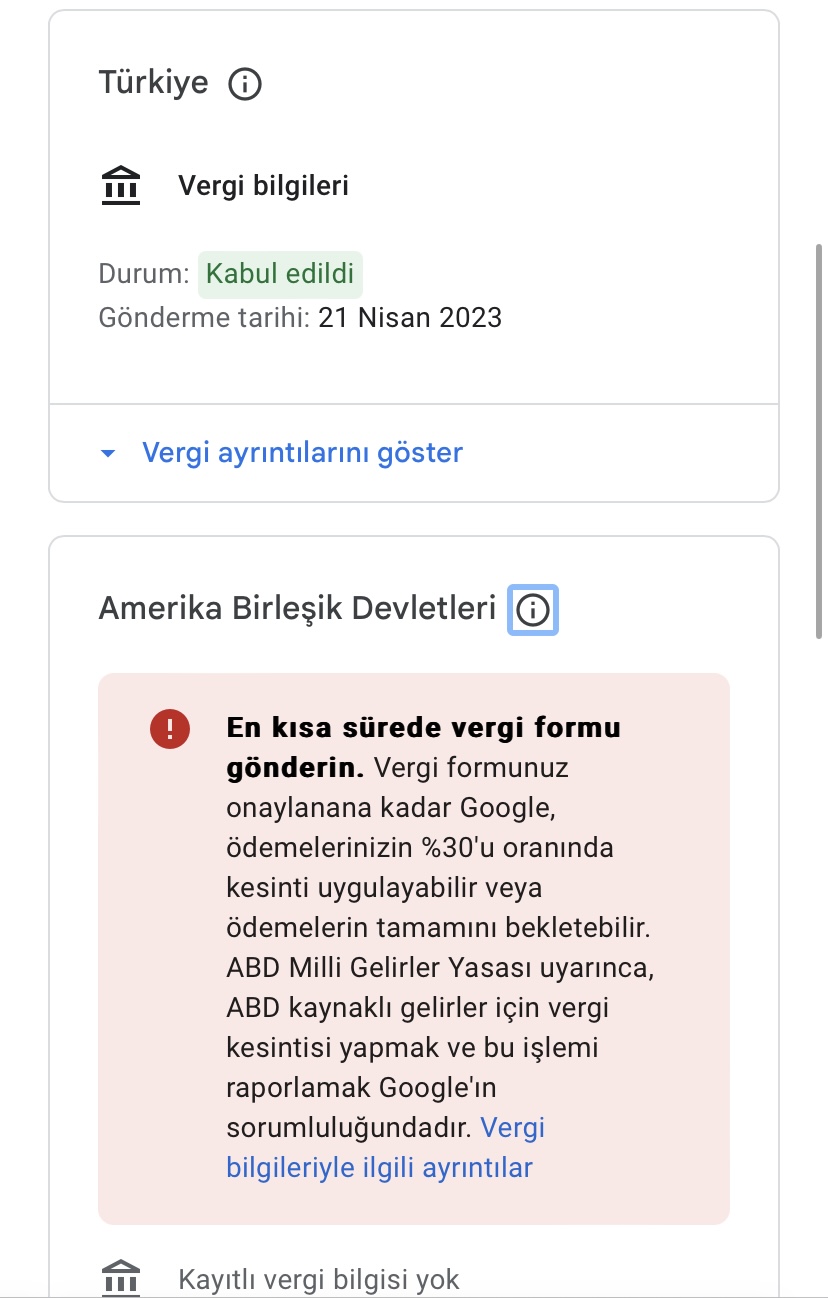Click the vertical page scrollbar
This screenshot has width=828, height=1298.
coord(821,440)
